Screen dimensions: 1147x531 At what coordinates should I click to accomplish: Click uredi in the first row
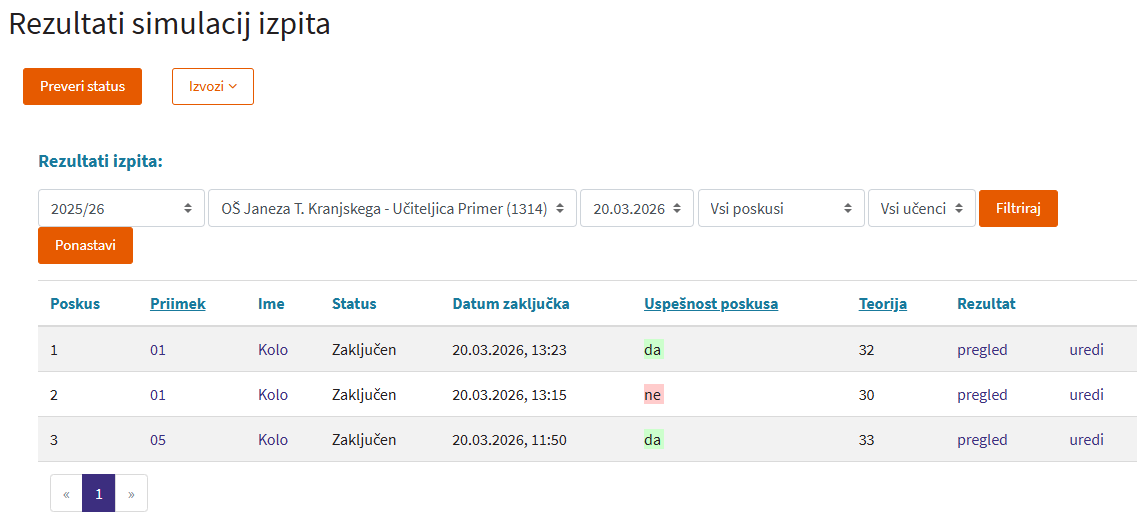[1087, 350]
